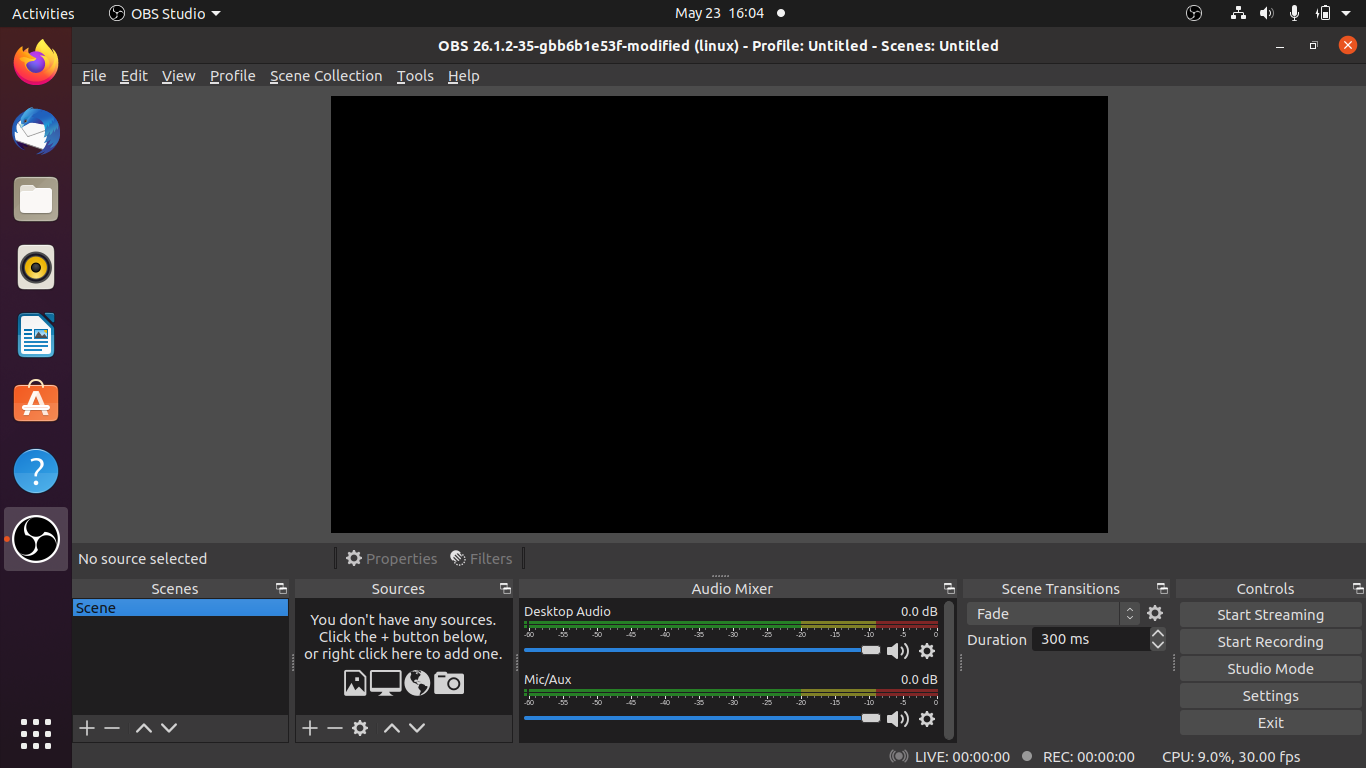Open the Tools menu
The width and height of the screenshot is (1366, 768).
tap(415, 75)
